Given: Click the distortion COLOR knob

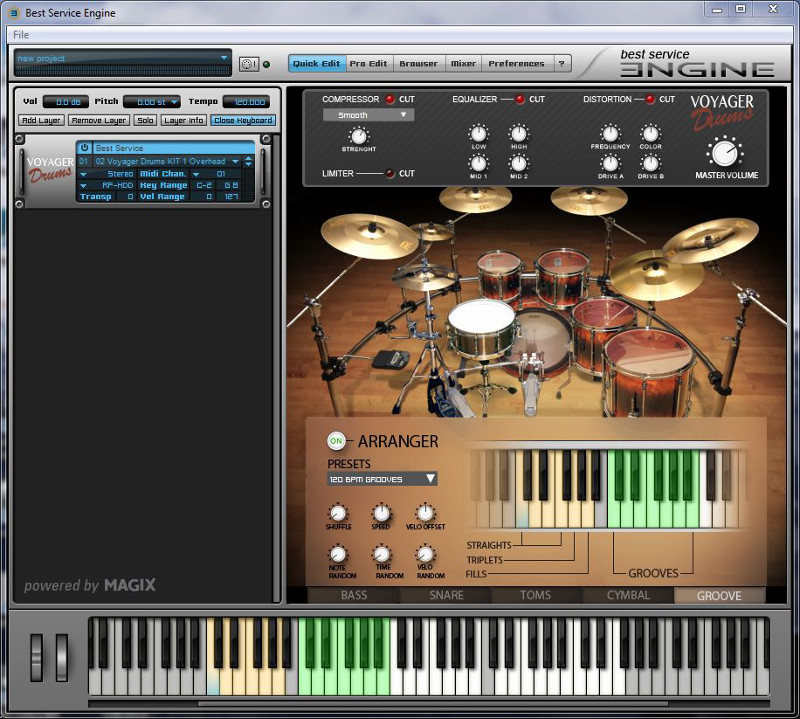Looking at the screenshot, I should (650, 134).
